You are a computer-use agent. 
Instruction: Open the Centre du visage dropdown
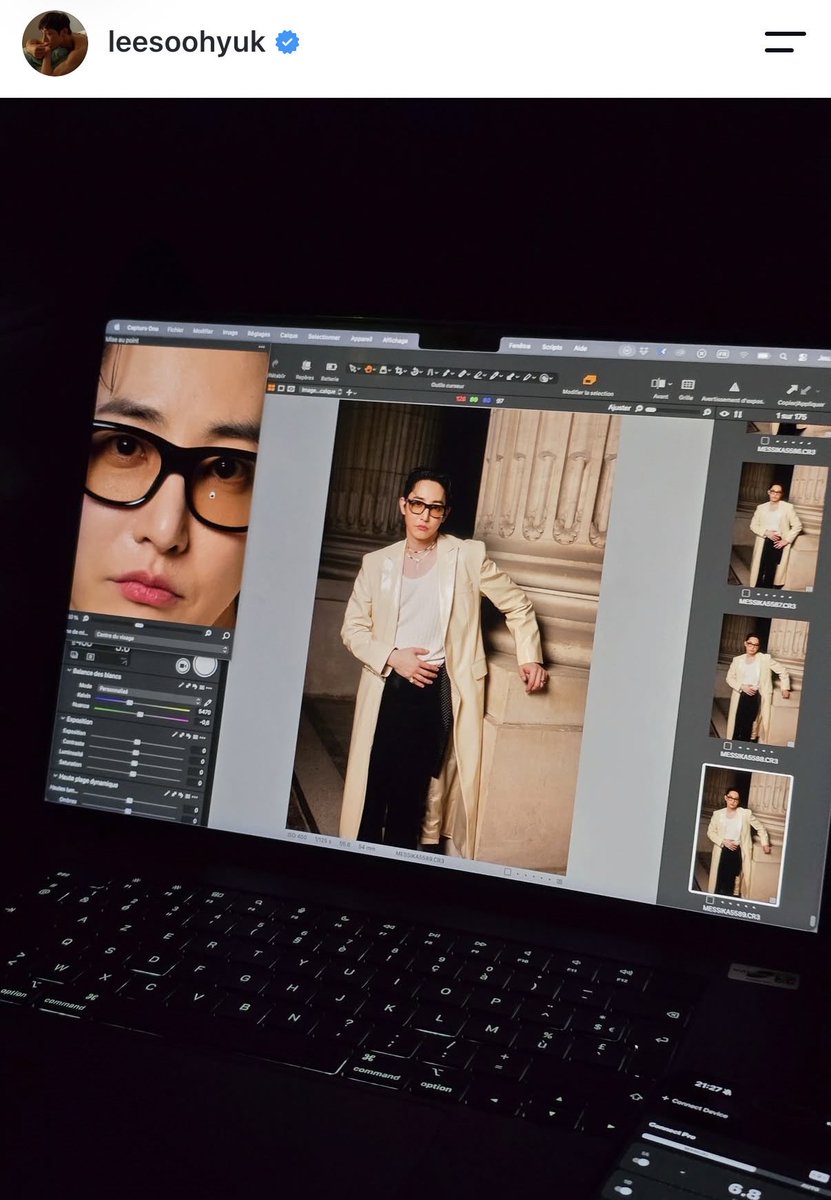coord(160,641)
